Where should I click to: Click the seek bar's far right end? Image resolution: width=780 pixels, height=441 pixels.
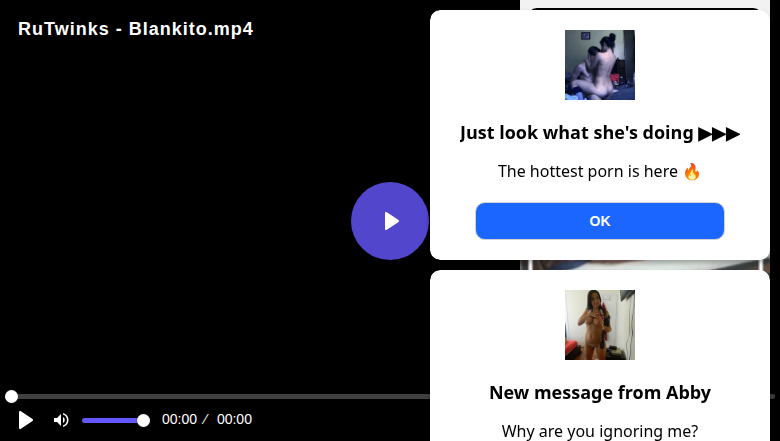click(x=773, y=397)
